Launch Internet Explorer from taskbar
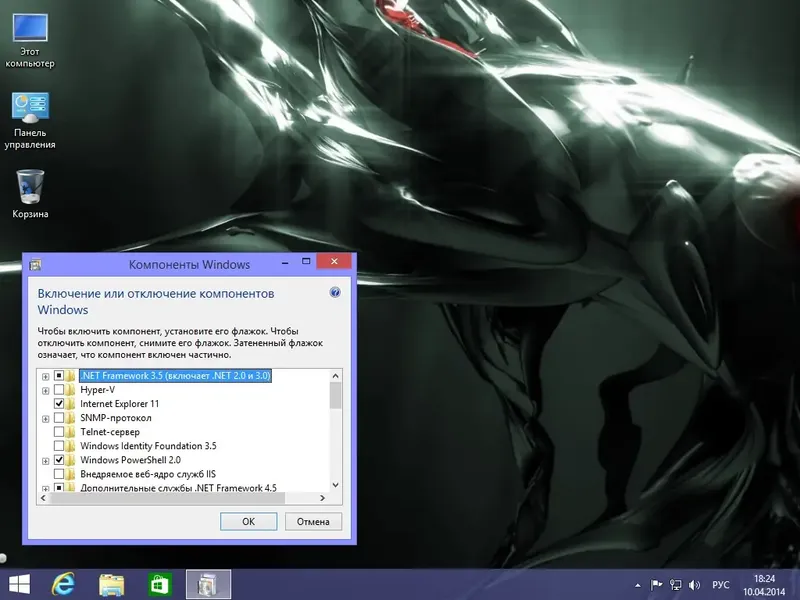 tap(63, 584)
